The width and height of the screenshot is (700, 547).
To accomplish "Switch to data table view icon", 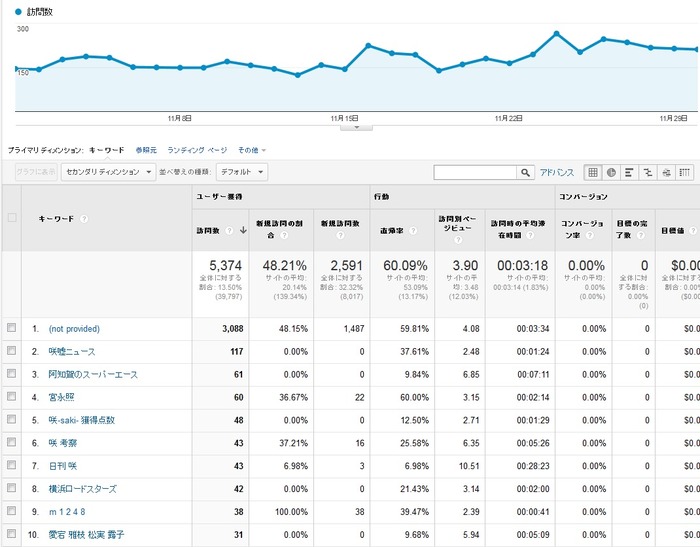I will coord(593,172).
